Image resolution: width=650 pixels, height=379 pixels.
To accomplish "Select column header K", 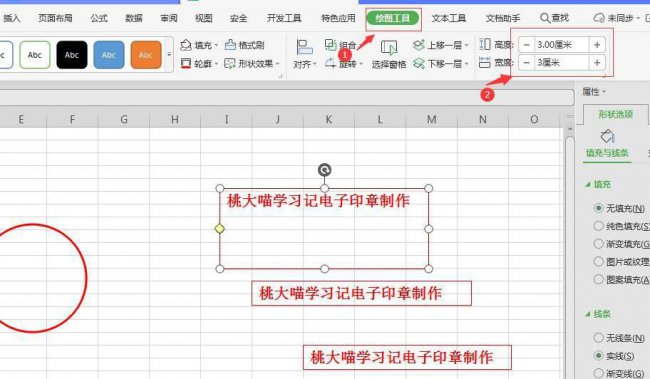I will [329, 119].
